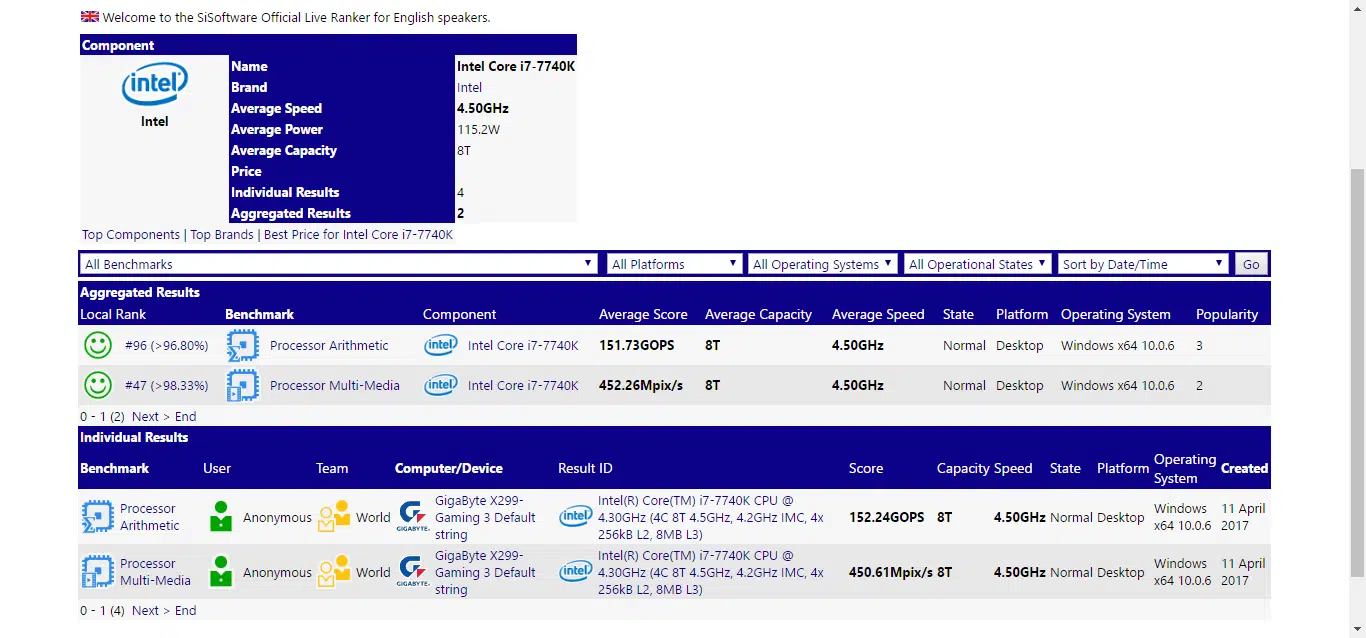Click the green smiley for rank #96

pyautogui.click(x=98, y=346)
